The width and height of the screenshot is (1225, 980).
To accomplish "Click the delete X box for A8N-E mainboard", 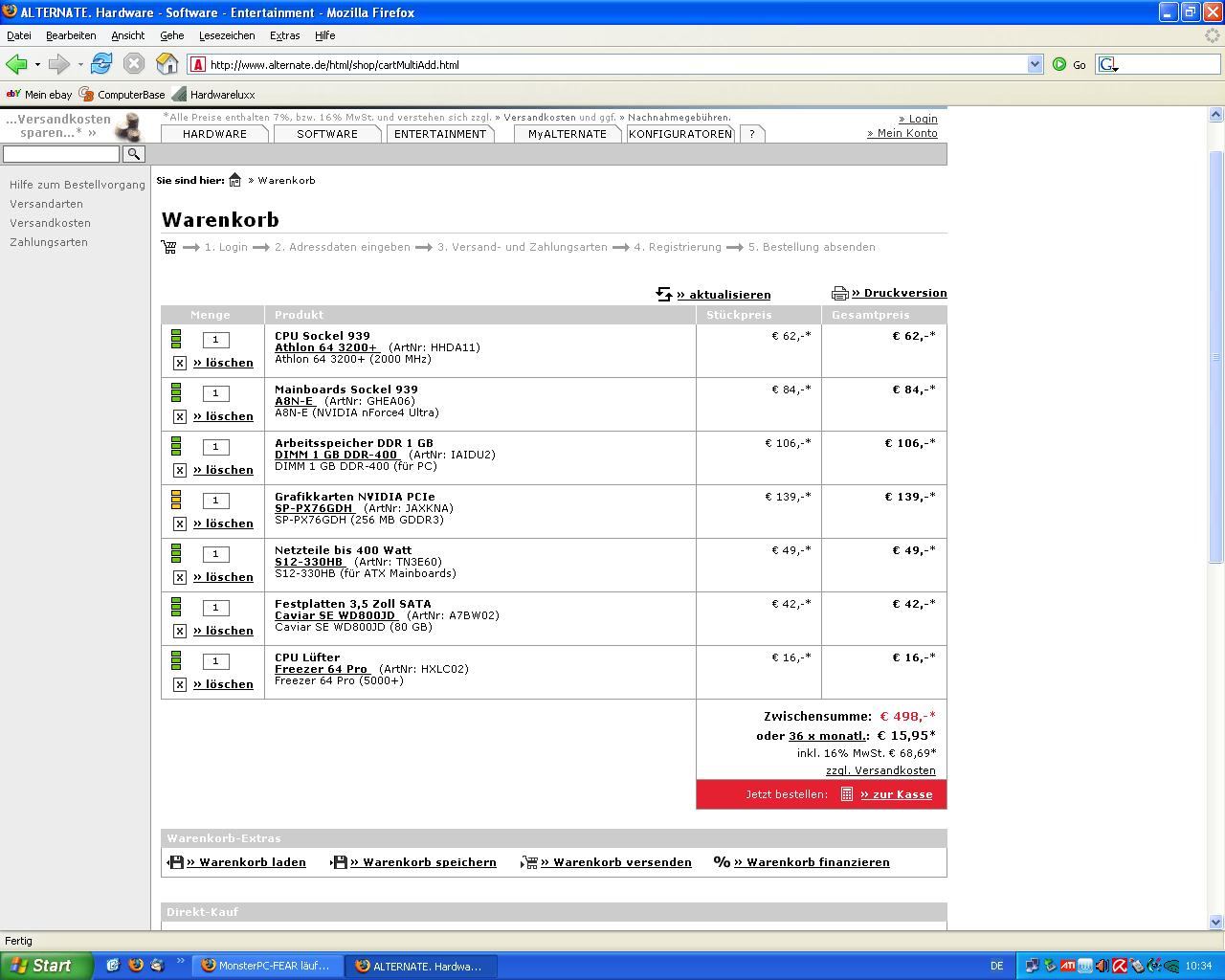I will 179,416.
